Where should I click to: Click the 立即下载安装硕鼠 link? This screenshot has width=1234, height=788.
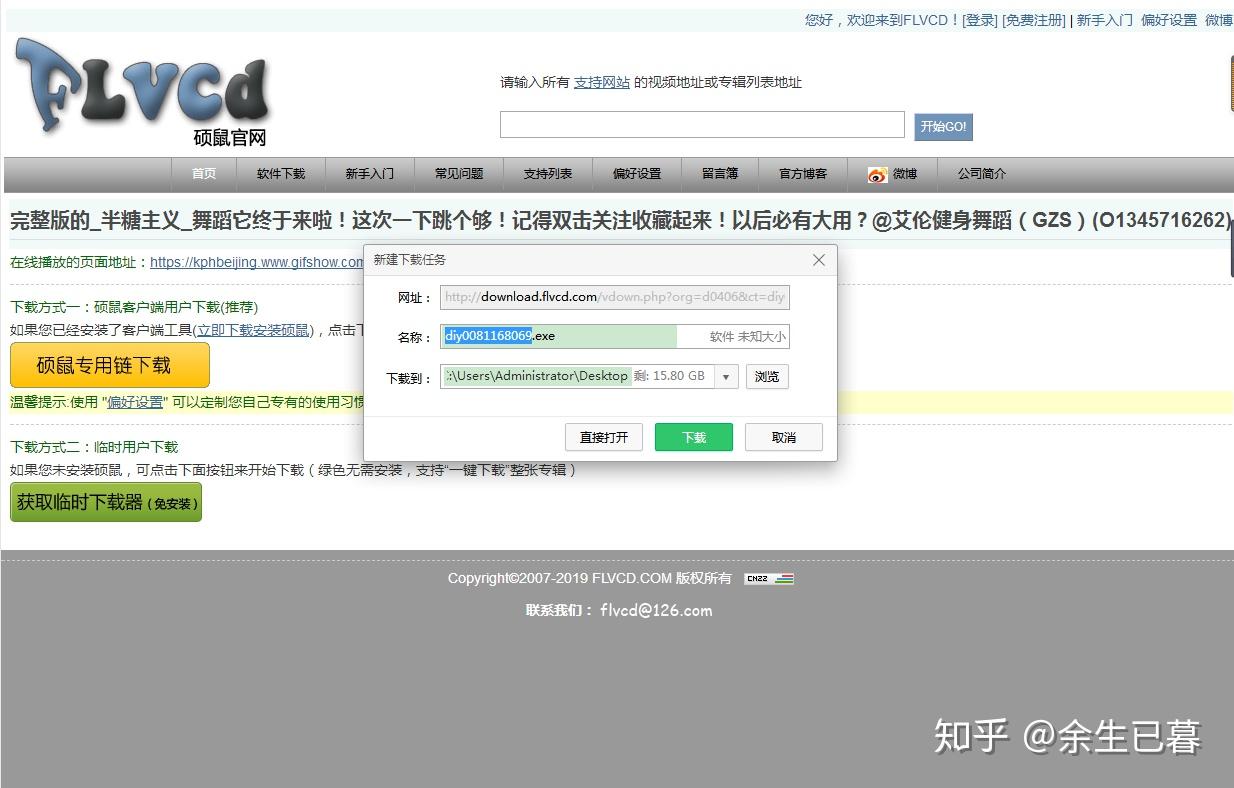pyautogui.click(x=253, y=330)
